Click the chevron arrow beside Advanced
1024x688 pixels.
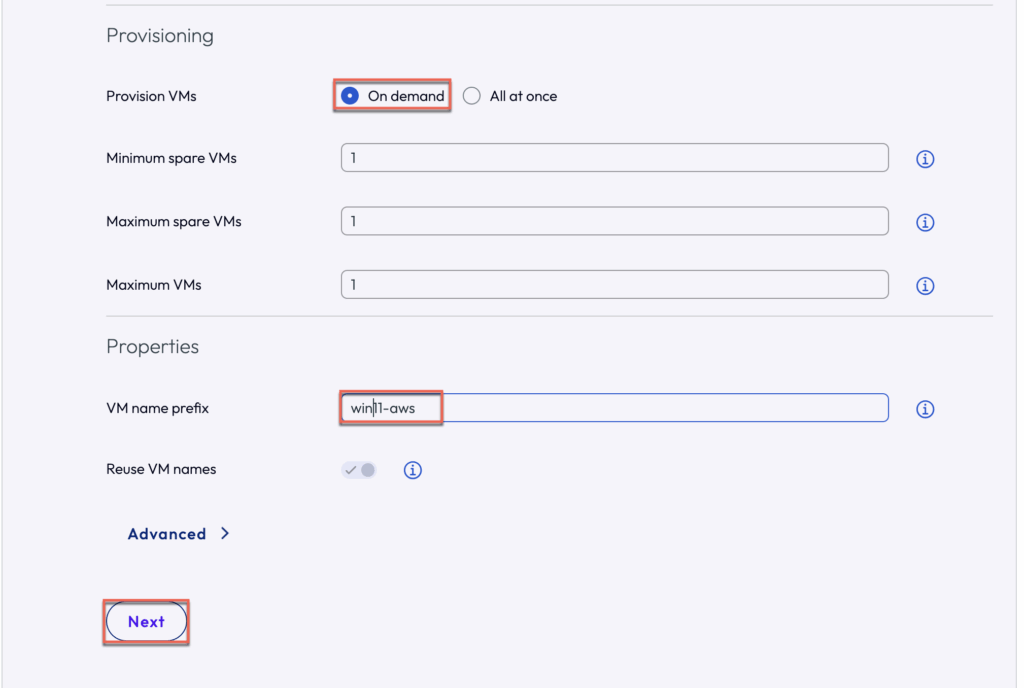225,534
